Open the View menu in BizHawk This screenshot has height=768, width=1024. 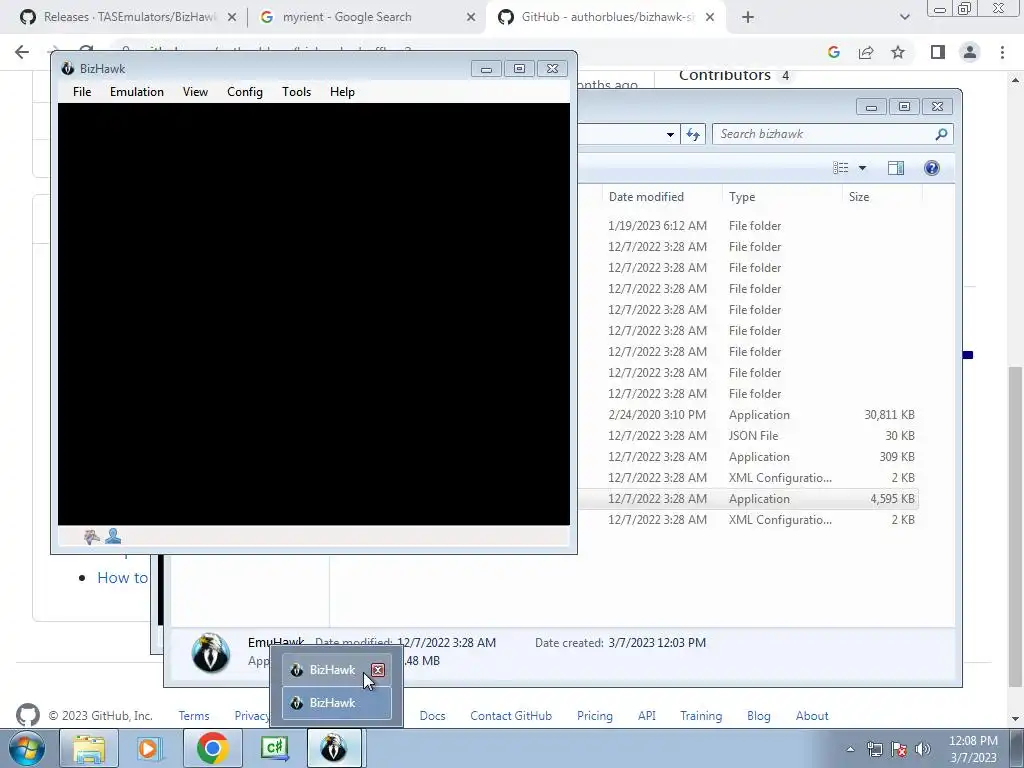195,92
